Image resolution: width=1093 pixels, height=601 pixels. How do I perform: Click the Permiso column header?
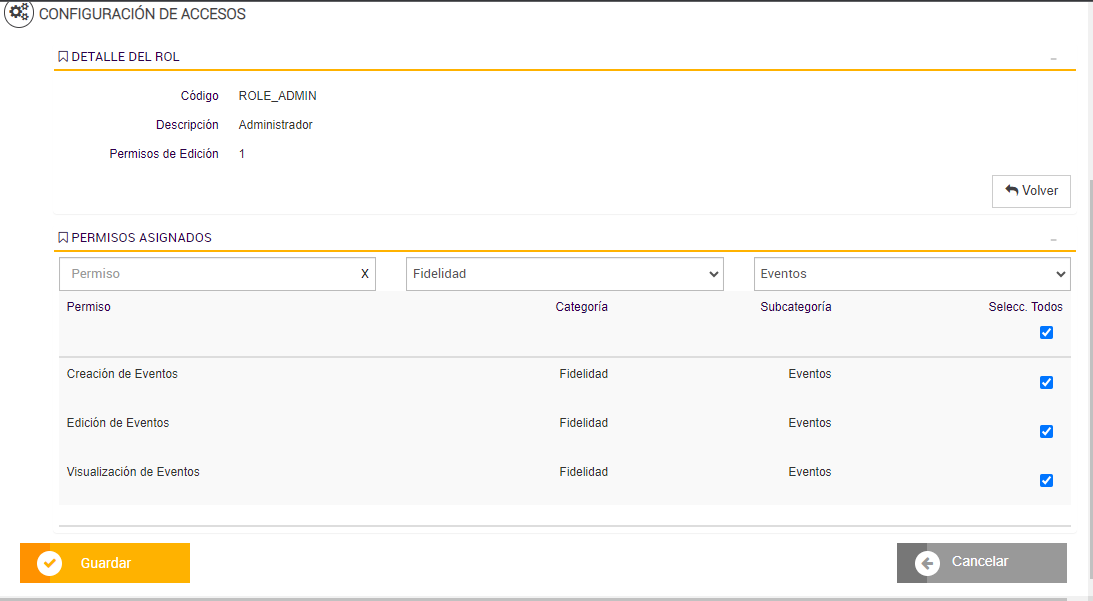[89, 307]
